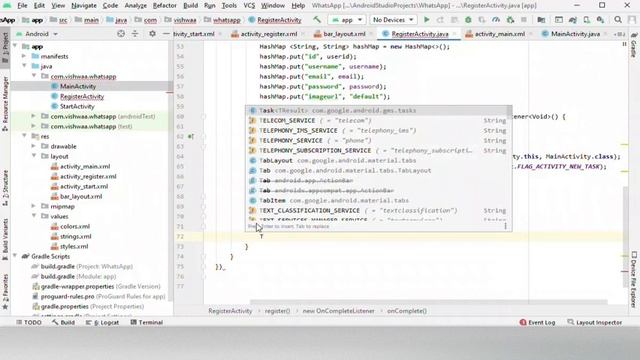Click the Debug app bug icon
This screenshot has height=360, width=640.
pyautogui.click(x=468, y=20)
